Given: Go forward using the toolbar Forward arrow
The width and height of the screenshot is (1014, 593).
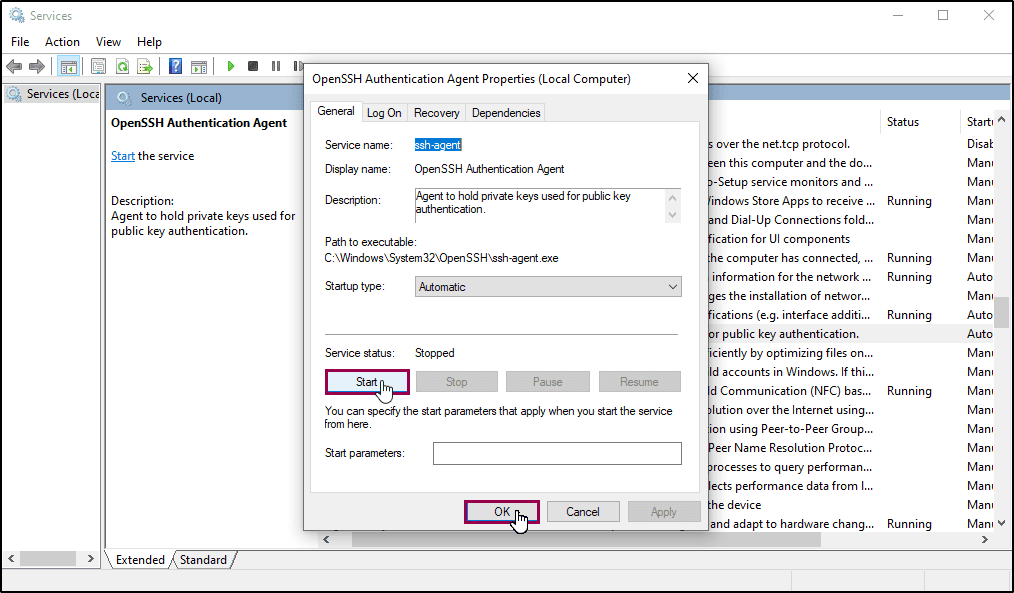Looking at the screenshot, I should point(37,66).
